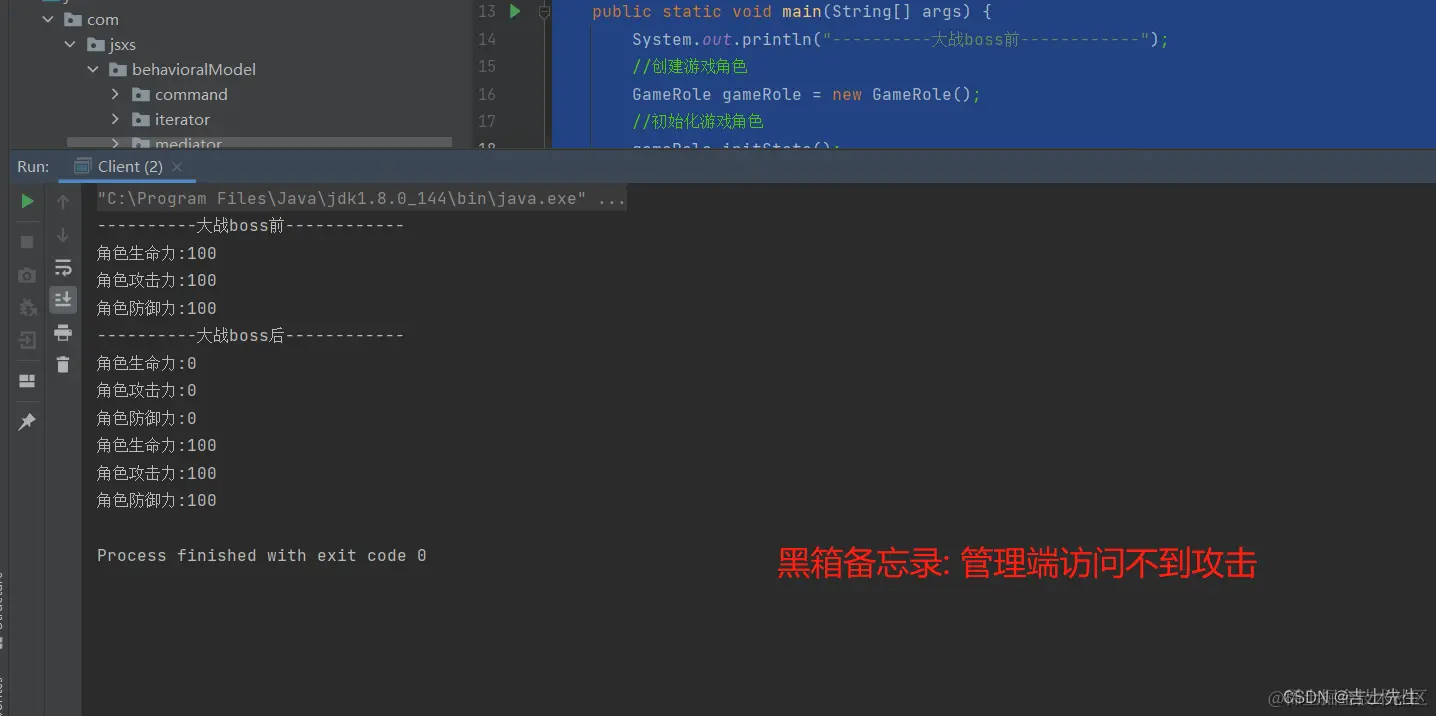Rerun the Client program
The height and width of the screenshot is (716, 1436).
tap(27, 200)
